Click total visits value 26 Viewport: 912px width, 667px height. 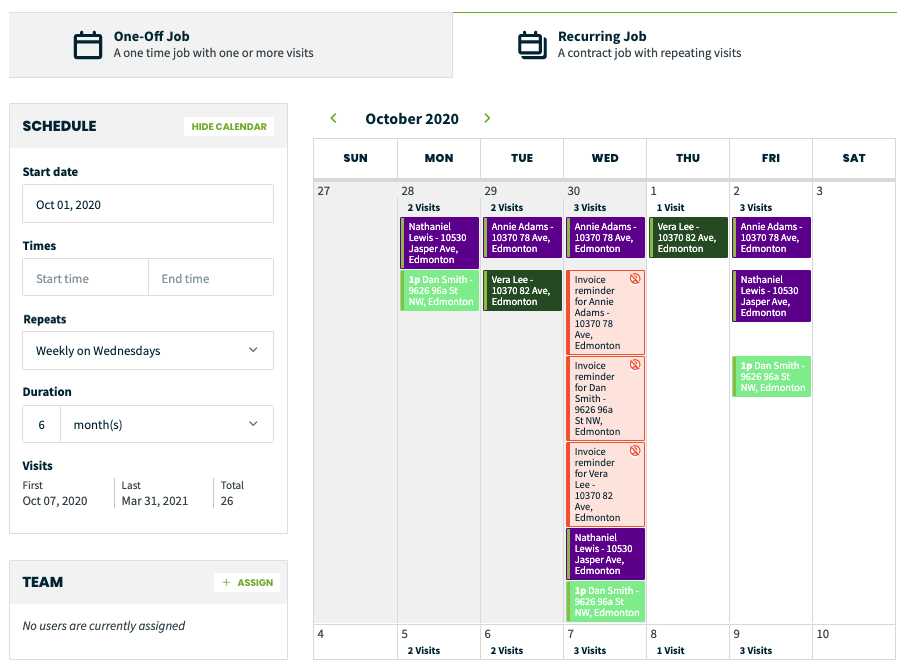tap(227, 501)
